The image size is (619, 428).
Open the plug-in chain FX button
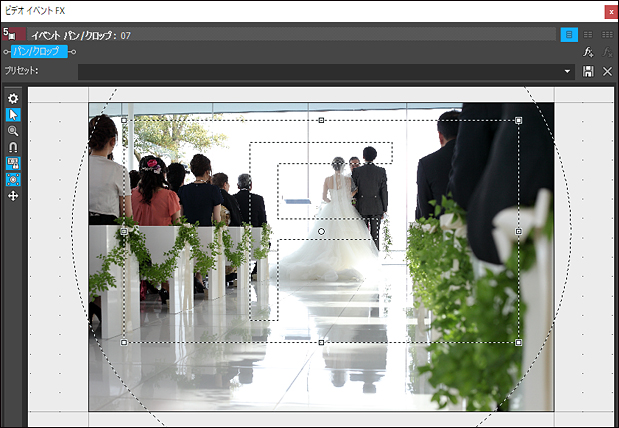click(x=588, y=52)
